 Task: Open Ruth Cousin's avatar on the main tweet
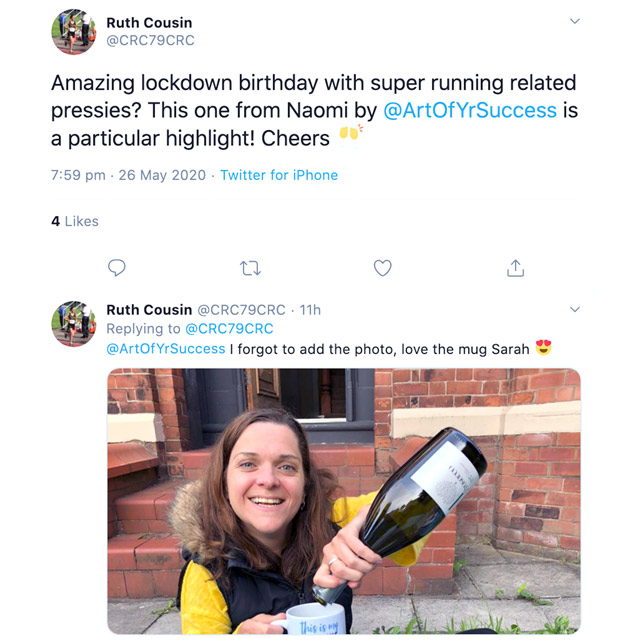click(74, 31)
